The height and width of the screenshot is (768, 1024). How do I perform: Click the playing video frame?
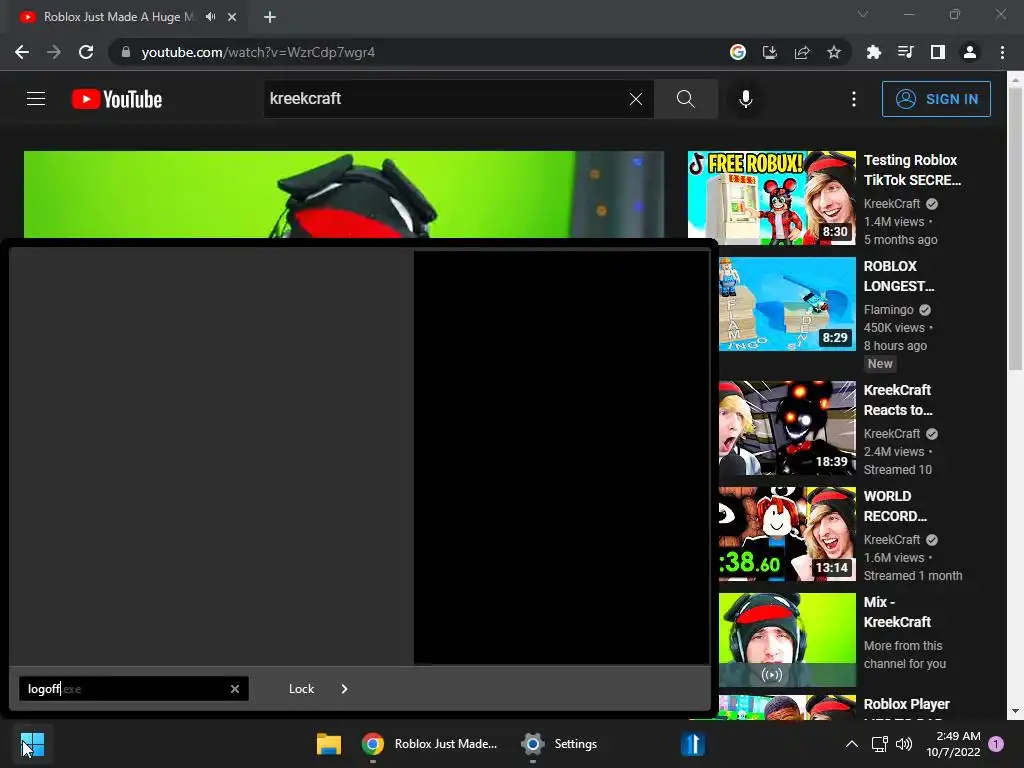click(344, 195)
